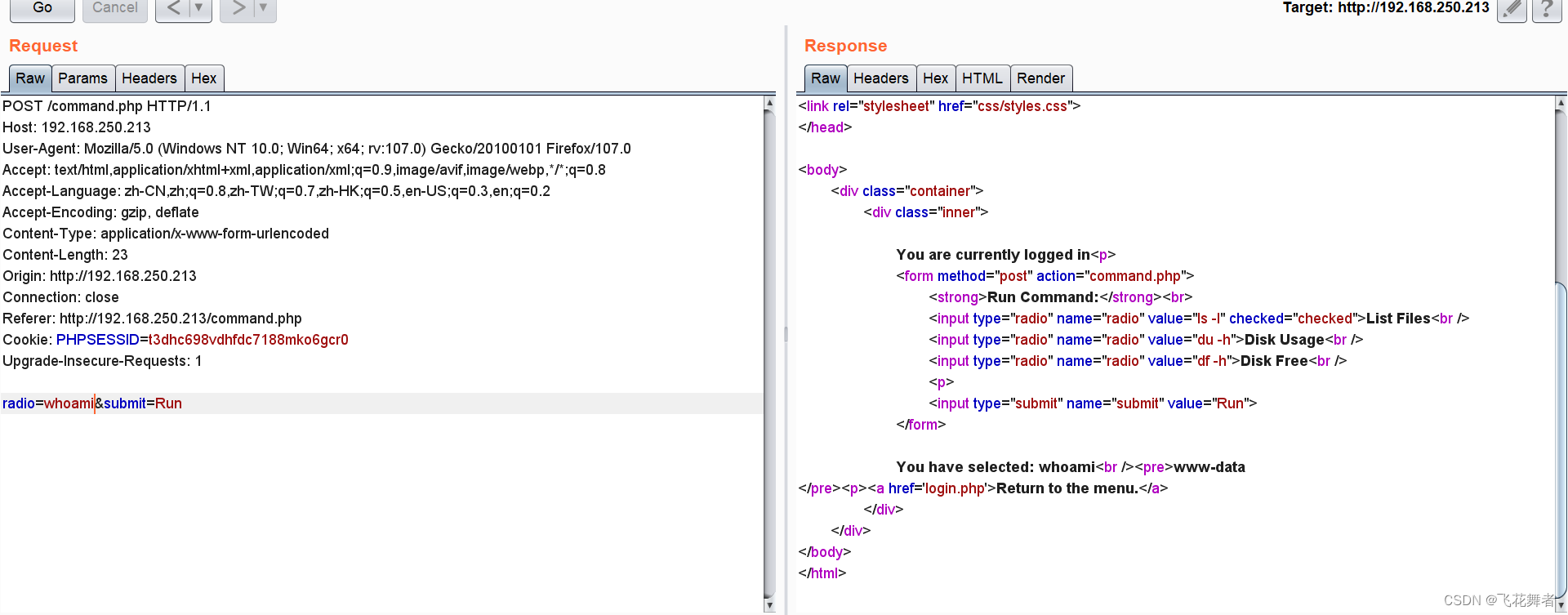Edit target with the pencil icon
Screen dimensions: 1568x615
[1512, 9]
